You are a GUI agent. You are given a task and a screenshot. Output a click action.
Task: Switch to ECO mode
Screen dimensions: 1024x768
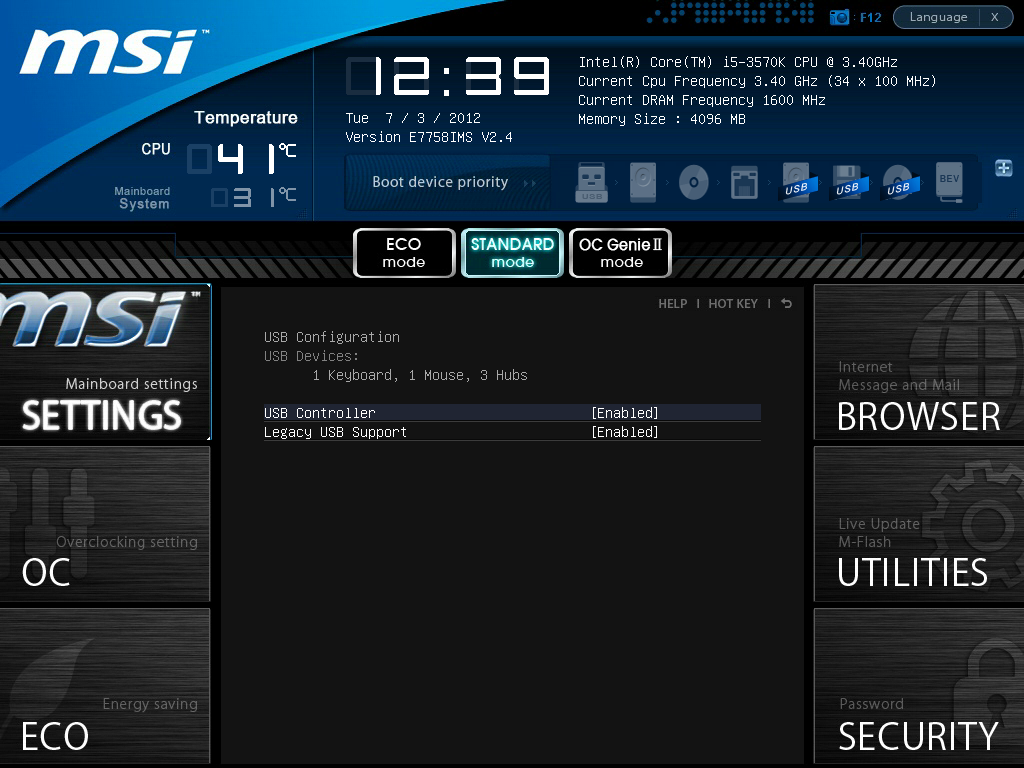[404, 253]
